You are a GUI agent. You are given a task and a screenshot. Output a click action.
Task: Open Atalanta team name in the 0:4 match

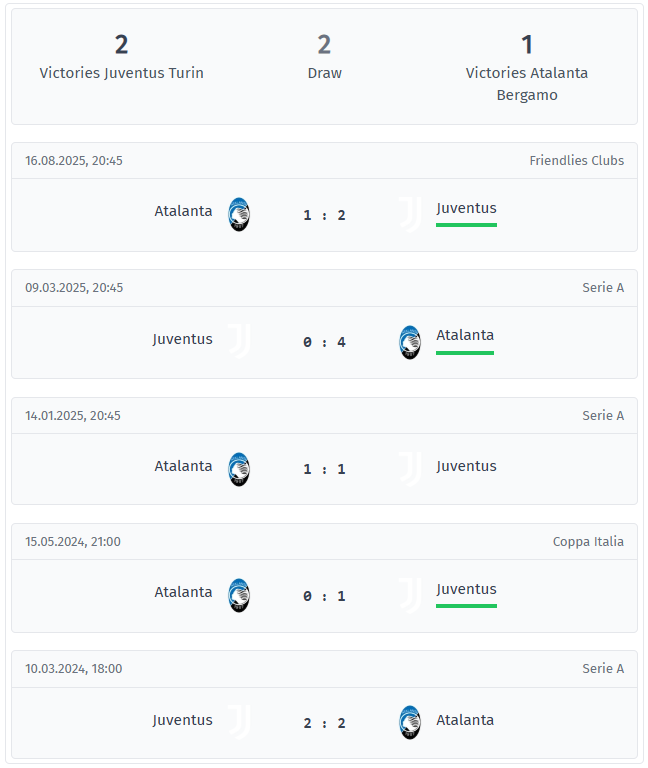pos(465,335)
